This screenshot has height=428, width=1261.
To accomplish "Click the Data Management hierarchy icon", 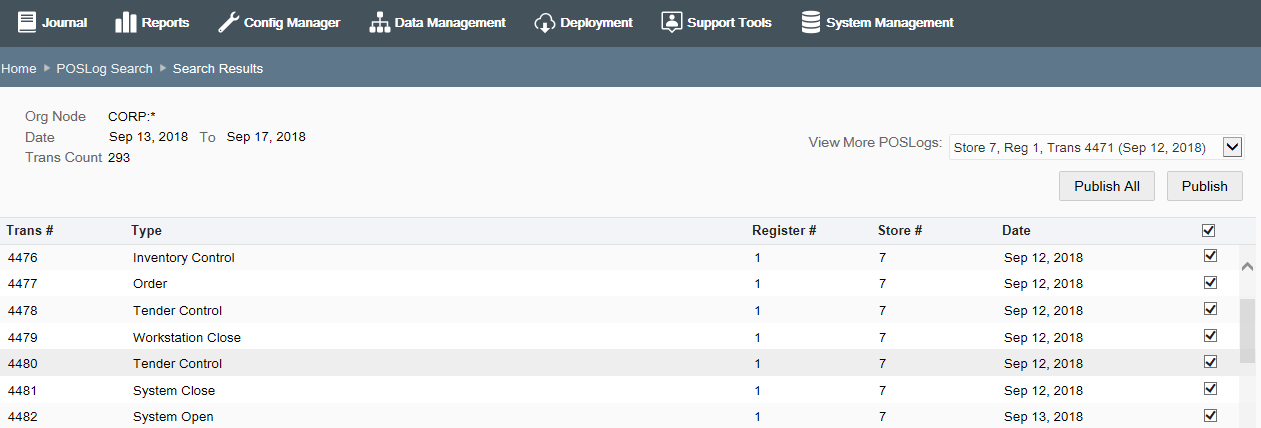I will 379,22.
